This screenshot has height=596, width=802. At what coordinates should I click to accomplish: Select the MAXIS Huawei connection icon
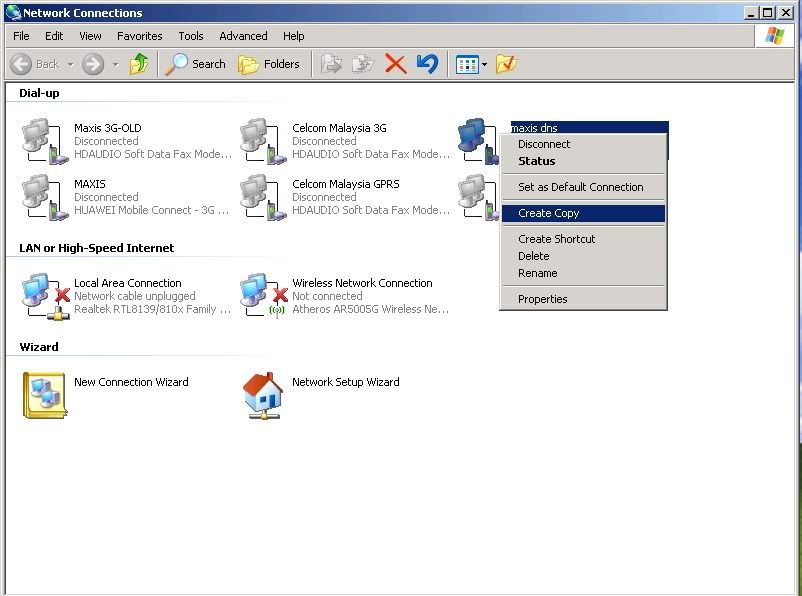[x=45, y=197]
